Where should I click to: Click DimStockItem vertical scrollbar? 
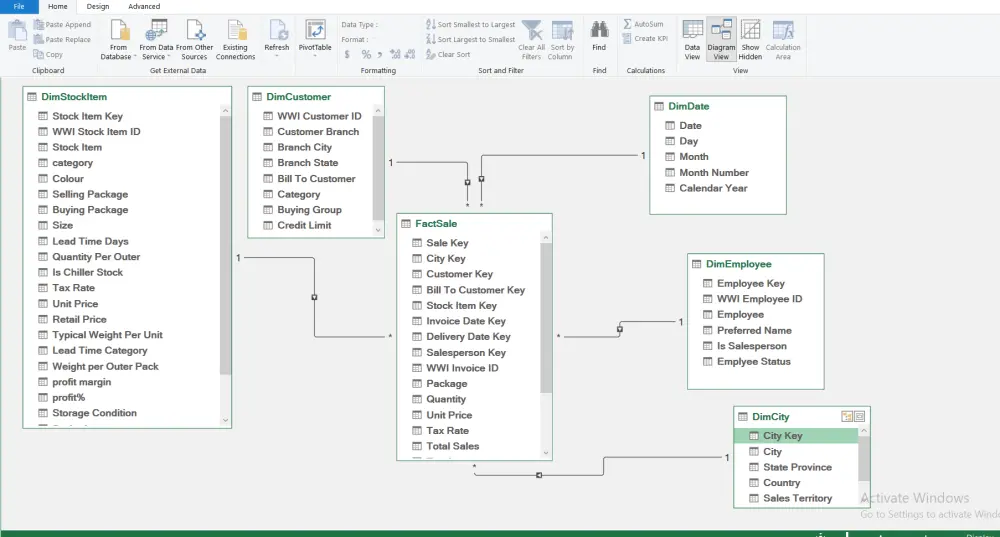[x=225, y=246]
